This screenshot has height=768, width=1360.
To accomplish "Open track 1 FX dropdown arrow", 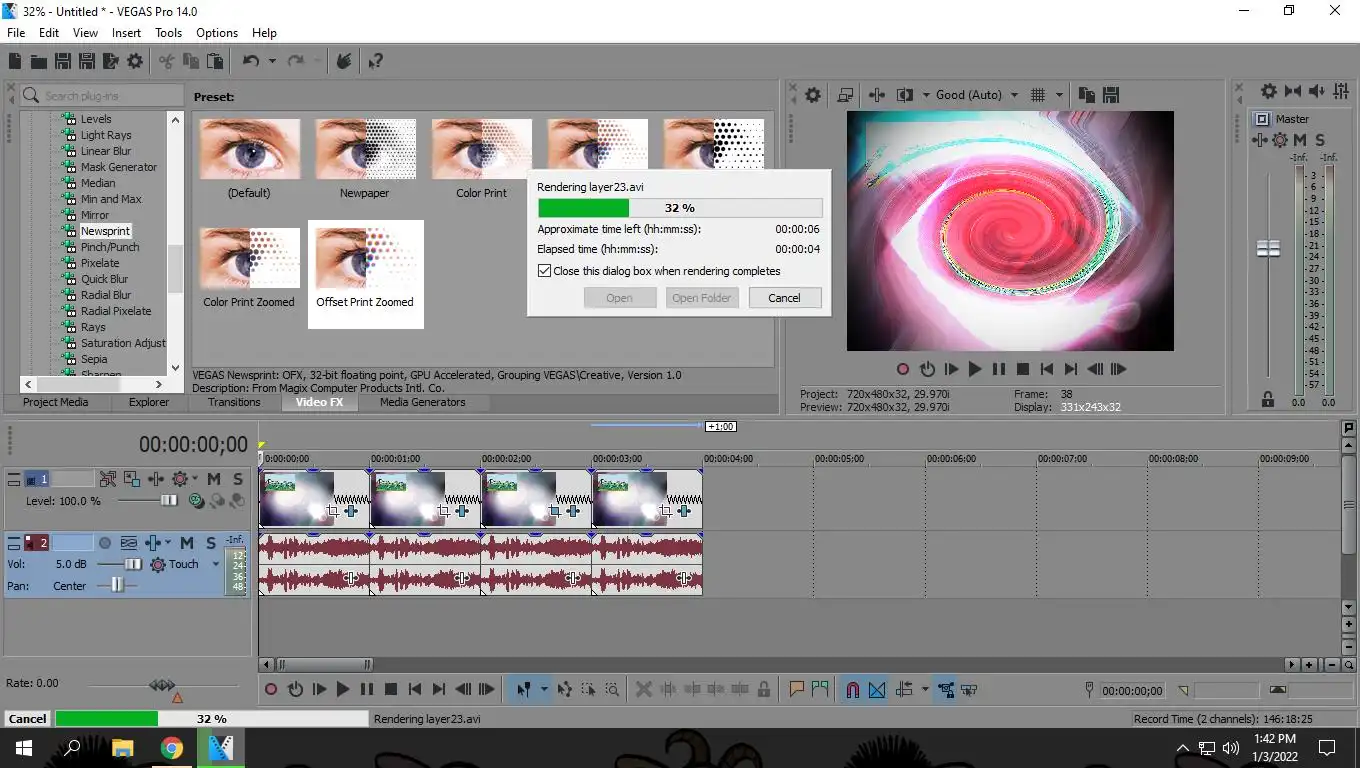I will click(194, 479).
